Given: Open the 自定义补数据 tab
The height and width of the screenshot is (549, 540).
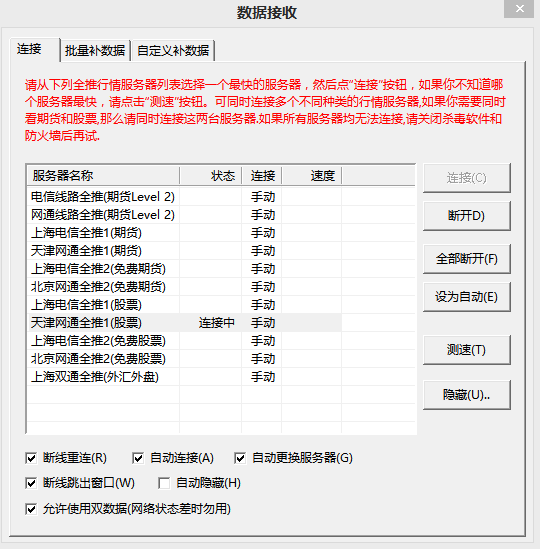Looking at the screenshot, I should coord(173,51).
